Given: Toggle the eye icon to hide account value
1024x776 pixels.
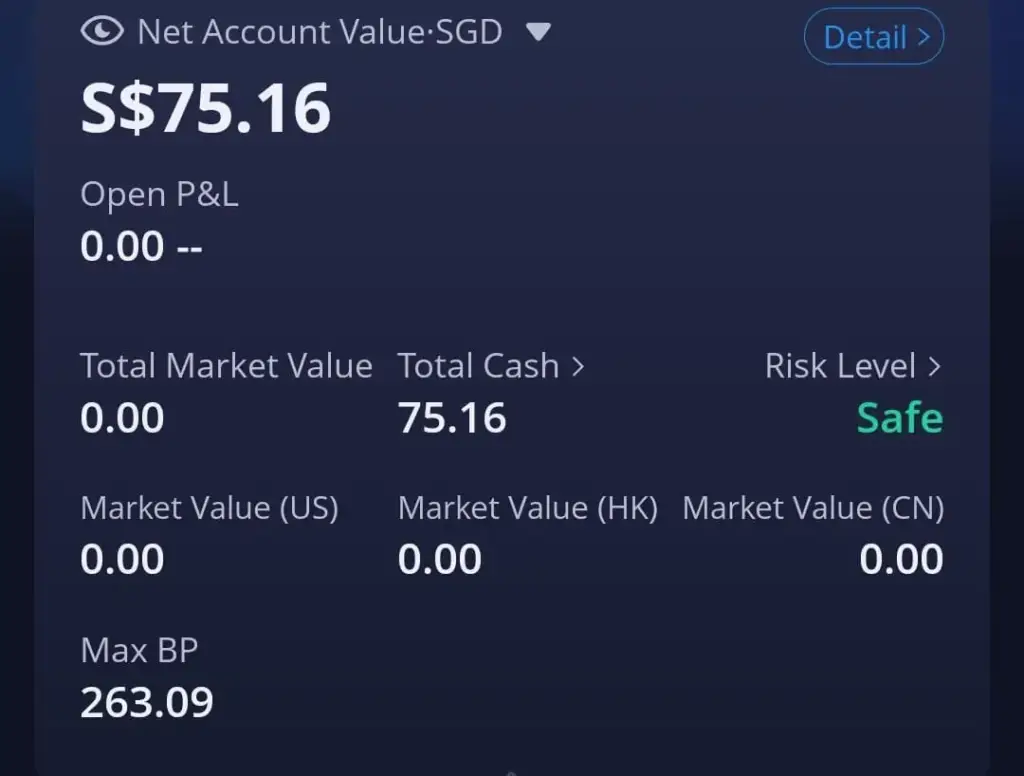Looking at the screenshot, I should (x=102, y=31).
